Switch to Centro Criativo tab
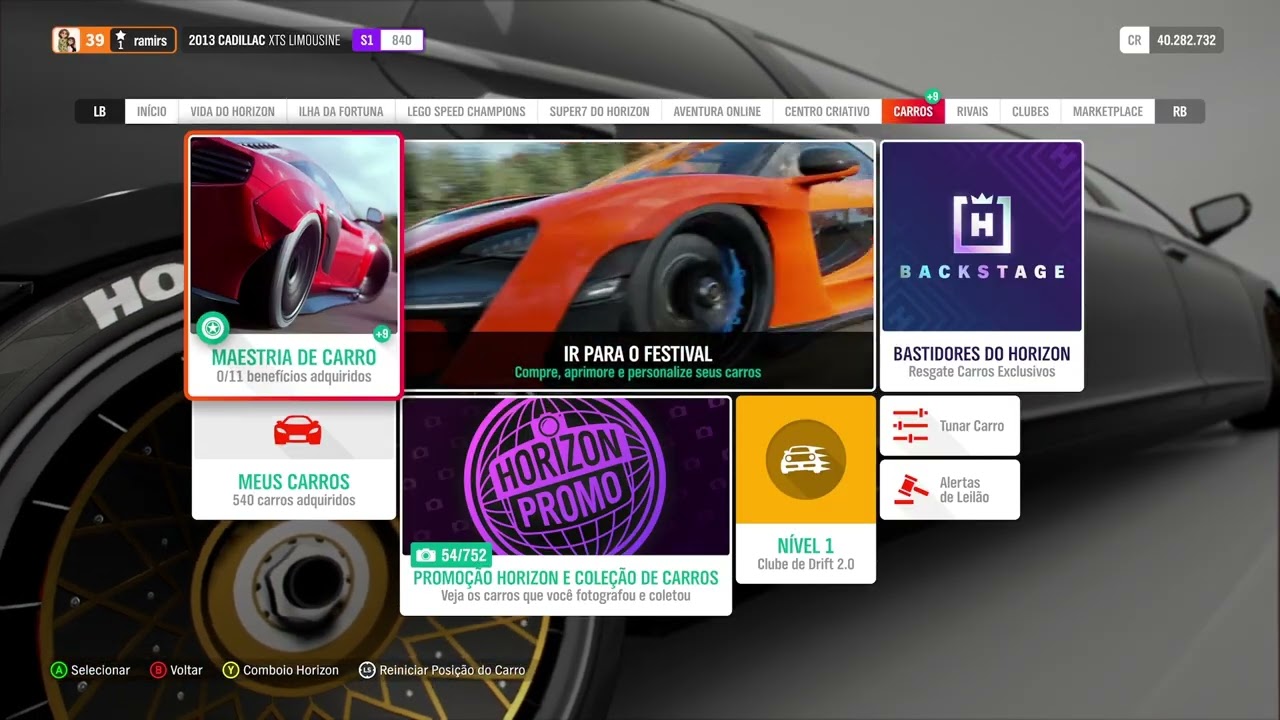Image resolution: width=1280 pixels, height=720 pixels. 827,111
